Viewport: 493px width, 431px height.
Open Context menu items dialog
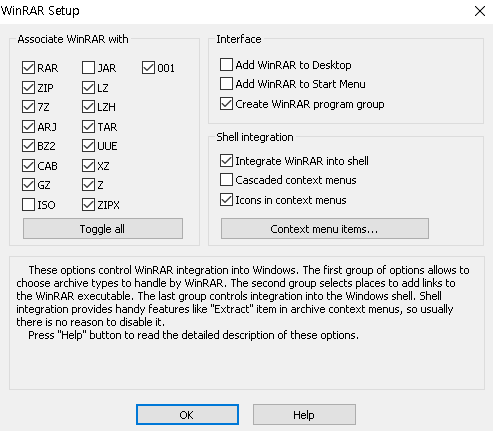(325, 229)
